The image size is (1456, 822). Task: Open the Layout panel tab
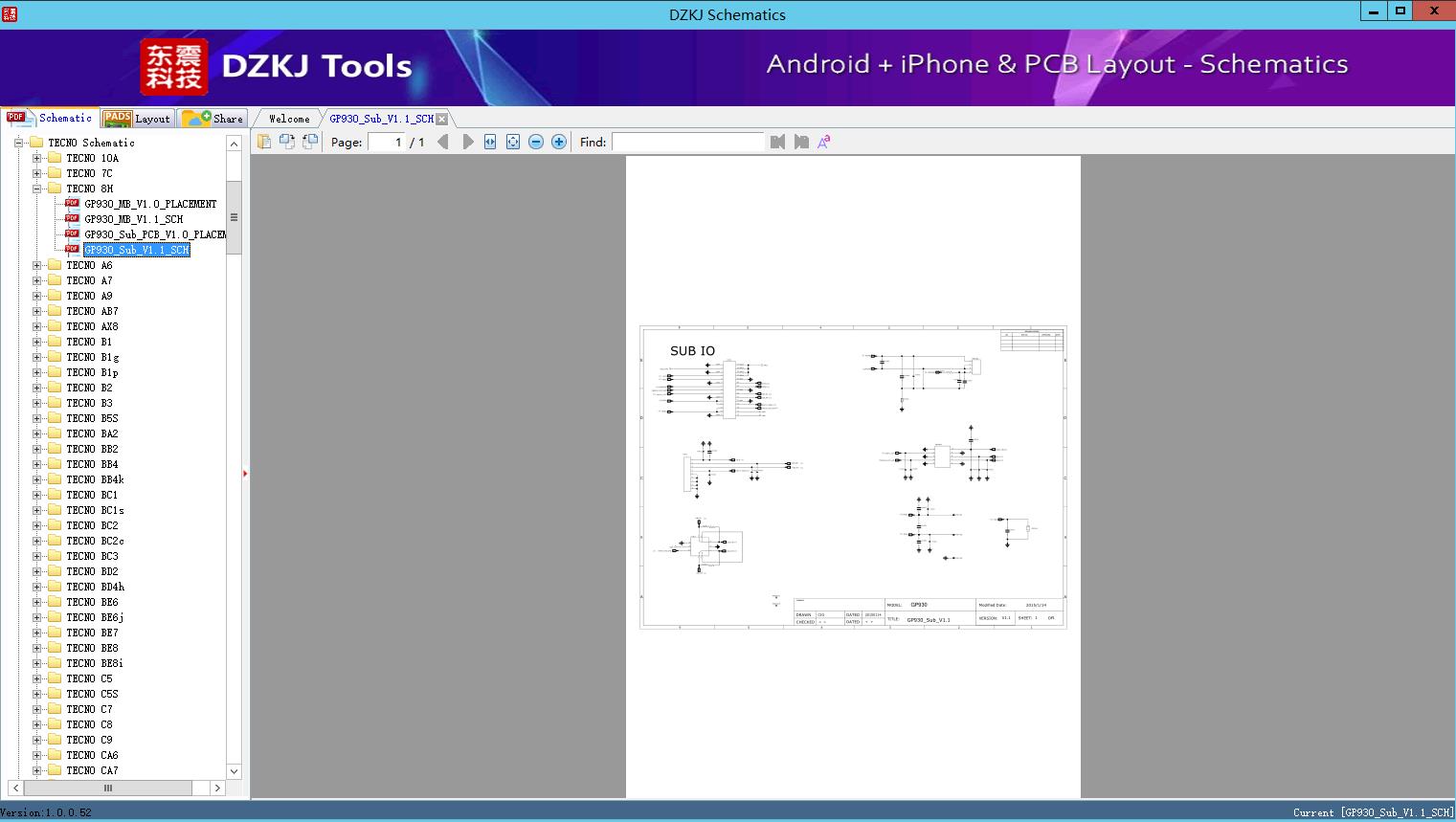point(137,119)
